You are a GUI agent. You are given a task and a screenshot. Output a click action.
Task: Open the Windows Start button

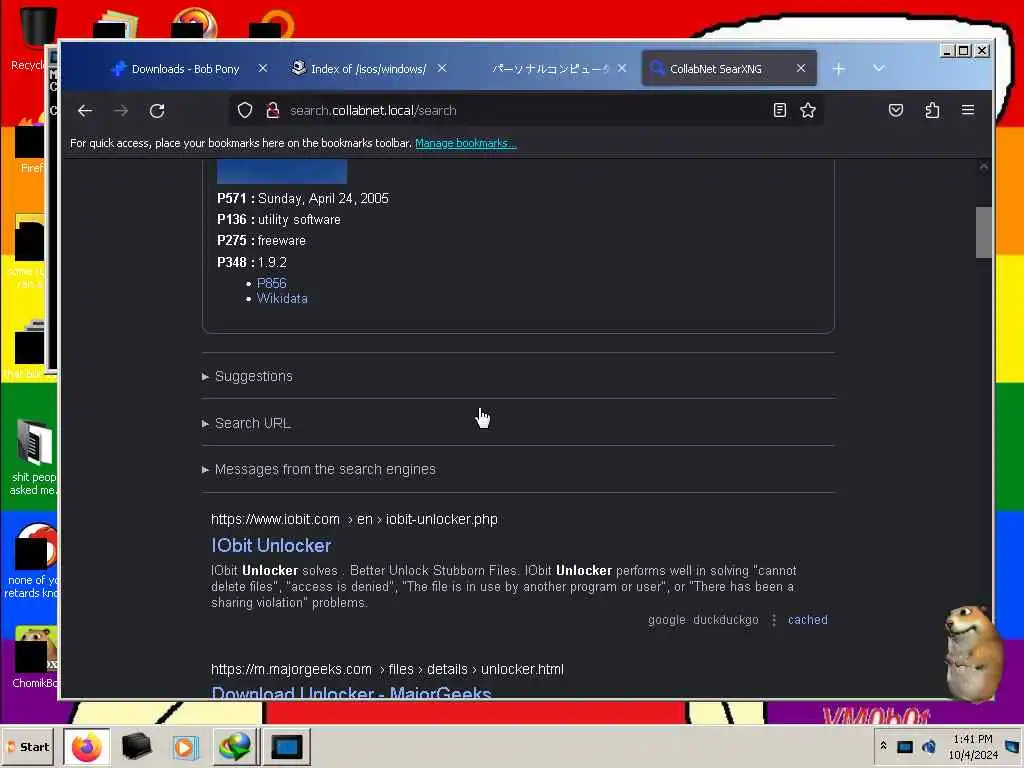[27, 747]
